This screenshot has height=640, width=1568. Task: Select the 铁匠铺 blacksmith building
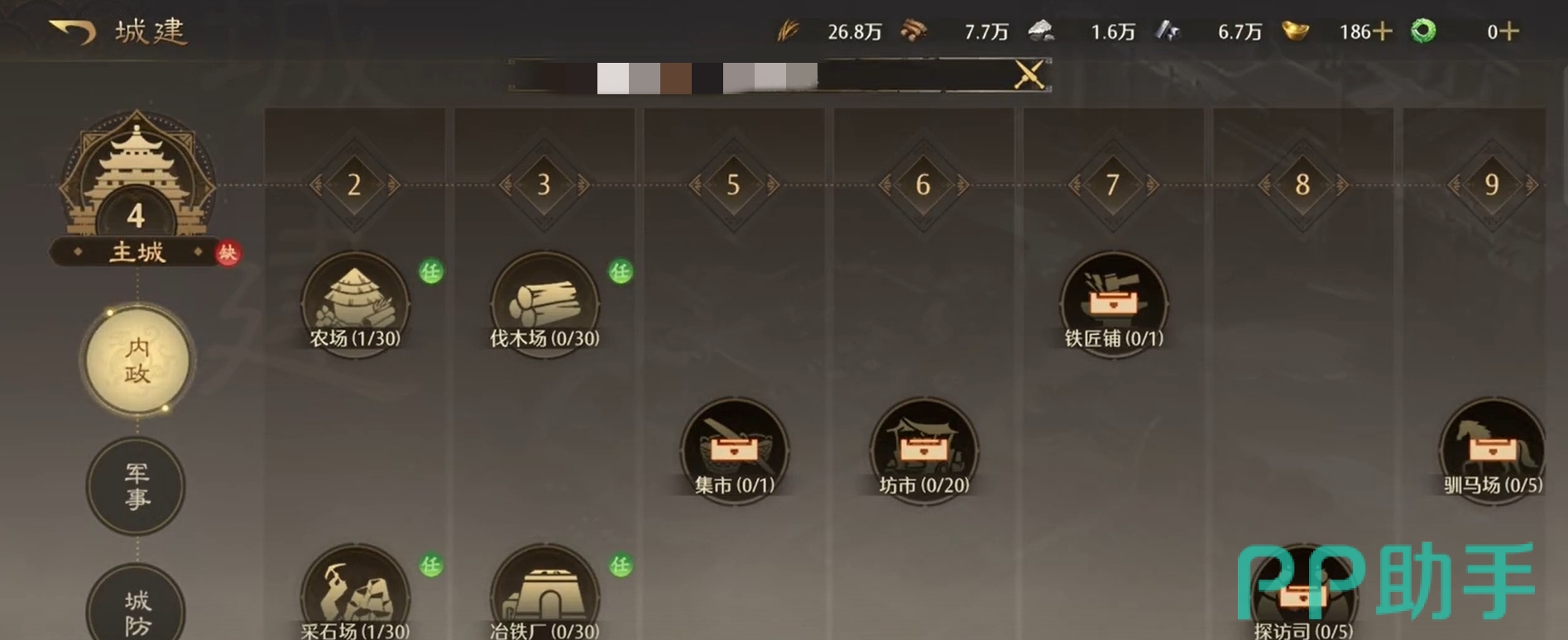click(1114, 304)
